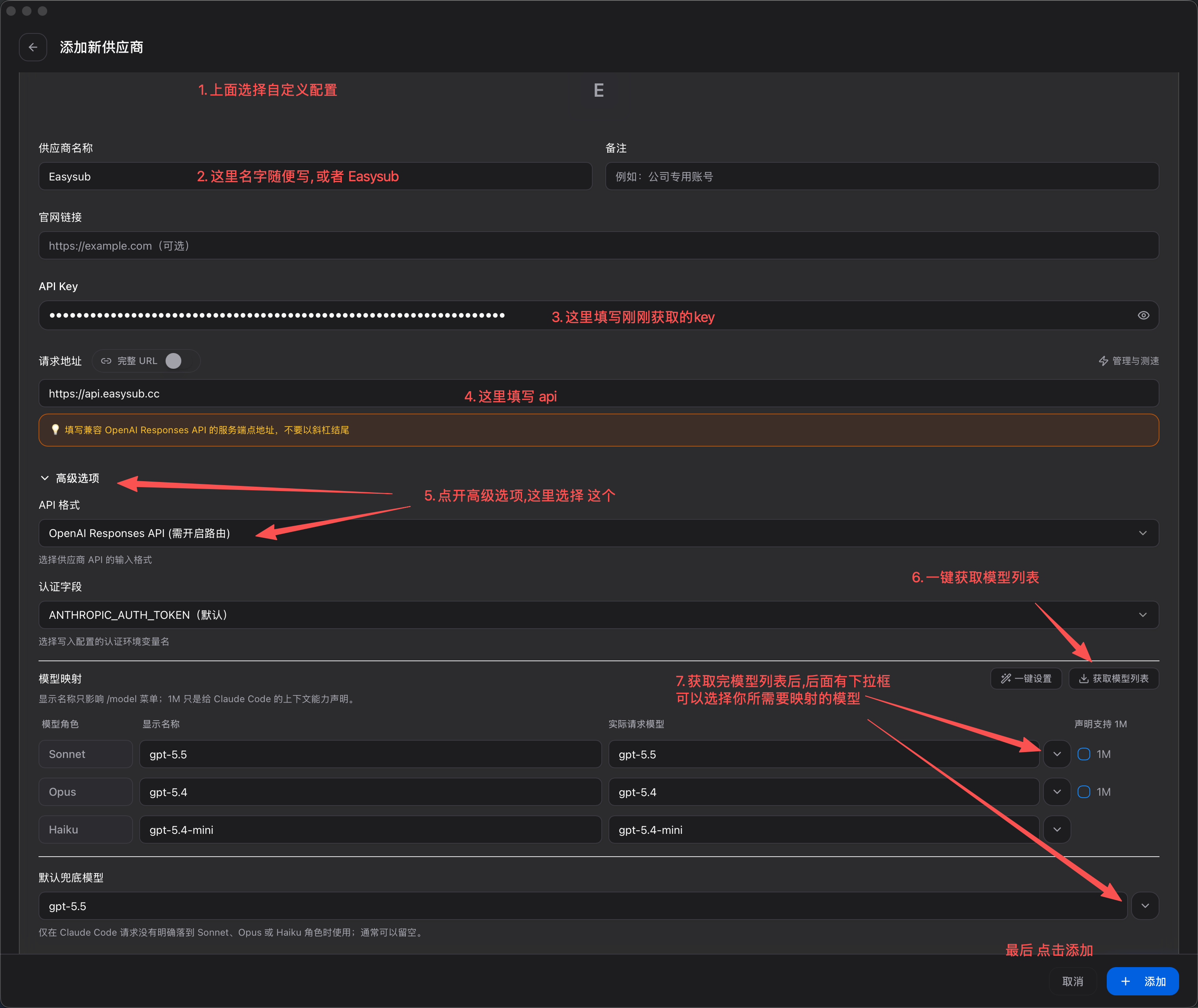This screenshot has height=1008, width=1198.
Task: Enable 1M checkbox for Opus
Action: point(1084,792)
